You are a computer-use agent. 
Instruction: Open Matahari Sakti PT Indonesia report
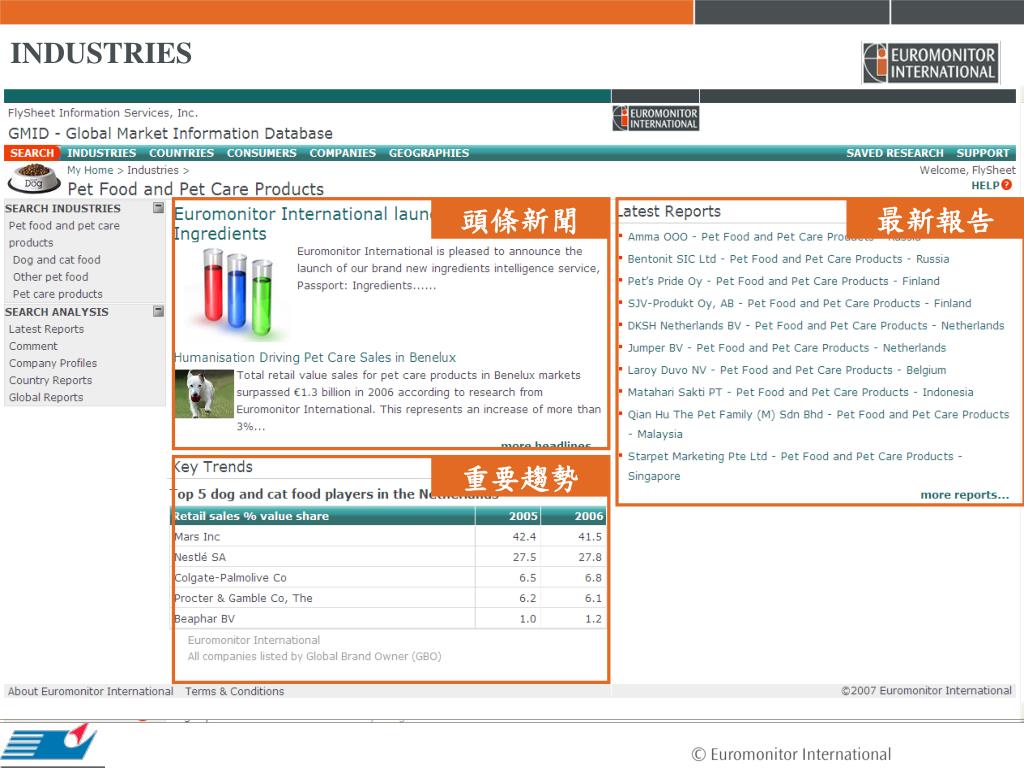(801, 392)
